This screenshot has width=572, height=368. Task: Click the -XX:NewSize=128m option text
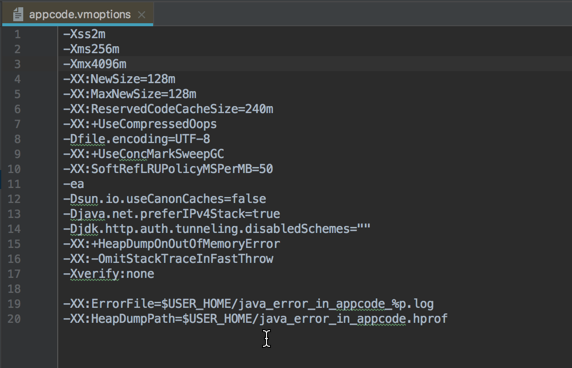tap(119, 79)
